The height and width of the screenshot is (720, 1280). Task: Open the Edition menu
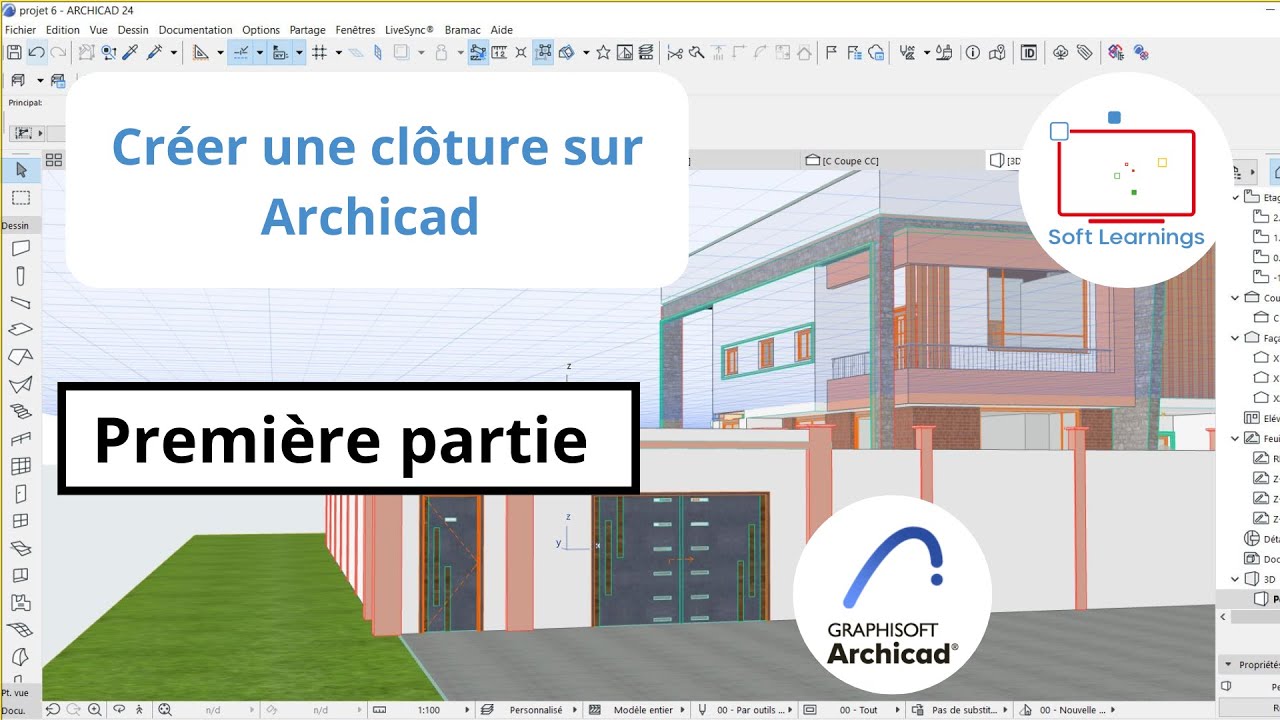pyautogui.click(x=63, y=30)
